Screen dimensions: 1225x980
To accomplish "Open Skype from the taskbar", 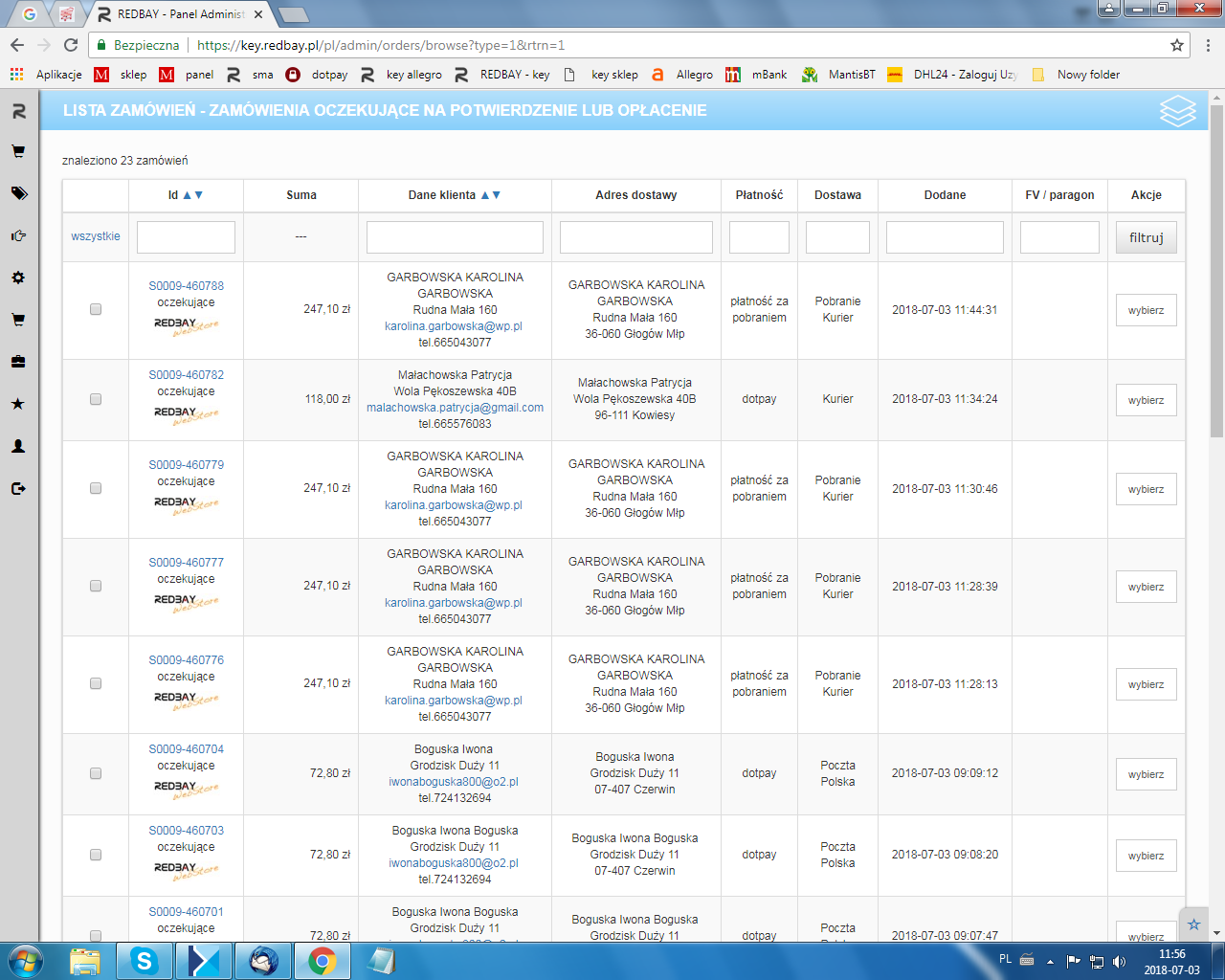I will pyautogui.click(x=144, y=960).
